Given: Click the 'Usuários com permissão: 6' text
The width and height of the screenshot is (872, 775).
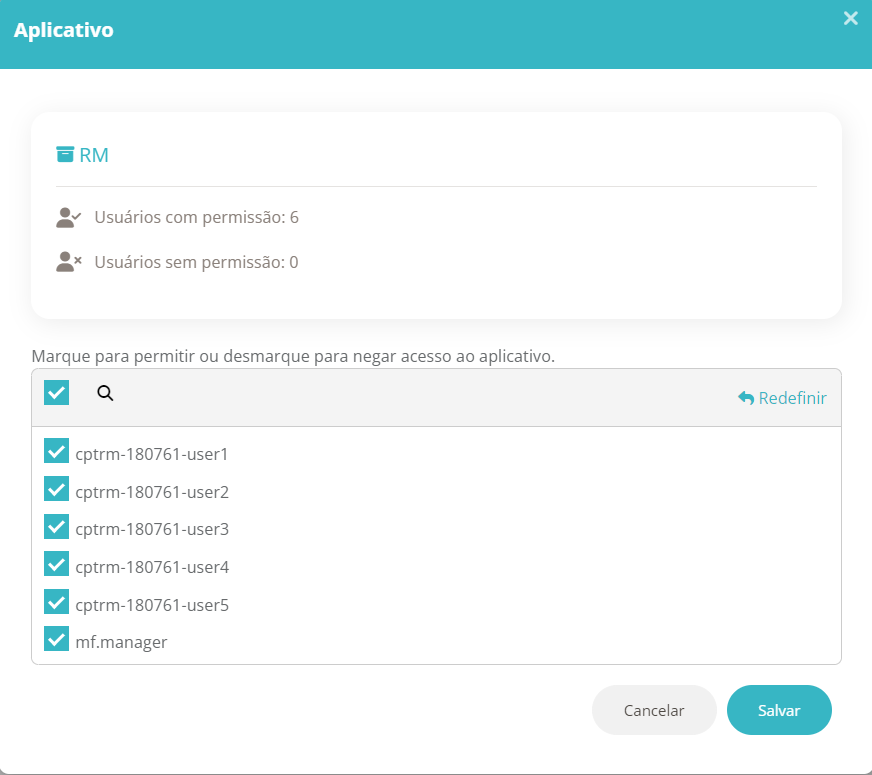Looking at the screenshot, I should click(196, 217).
